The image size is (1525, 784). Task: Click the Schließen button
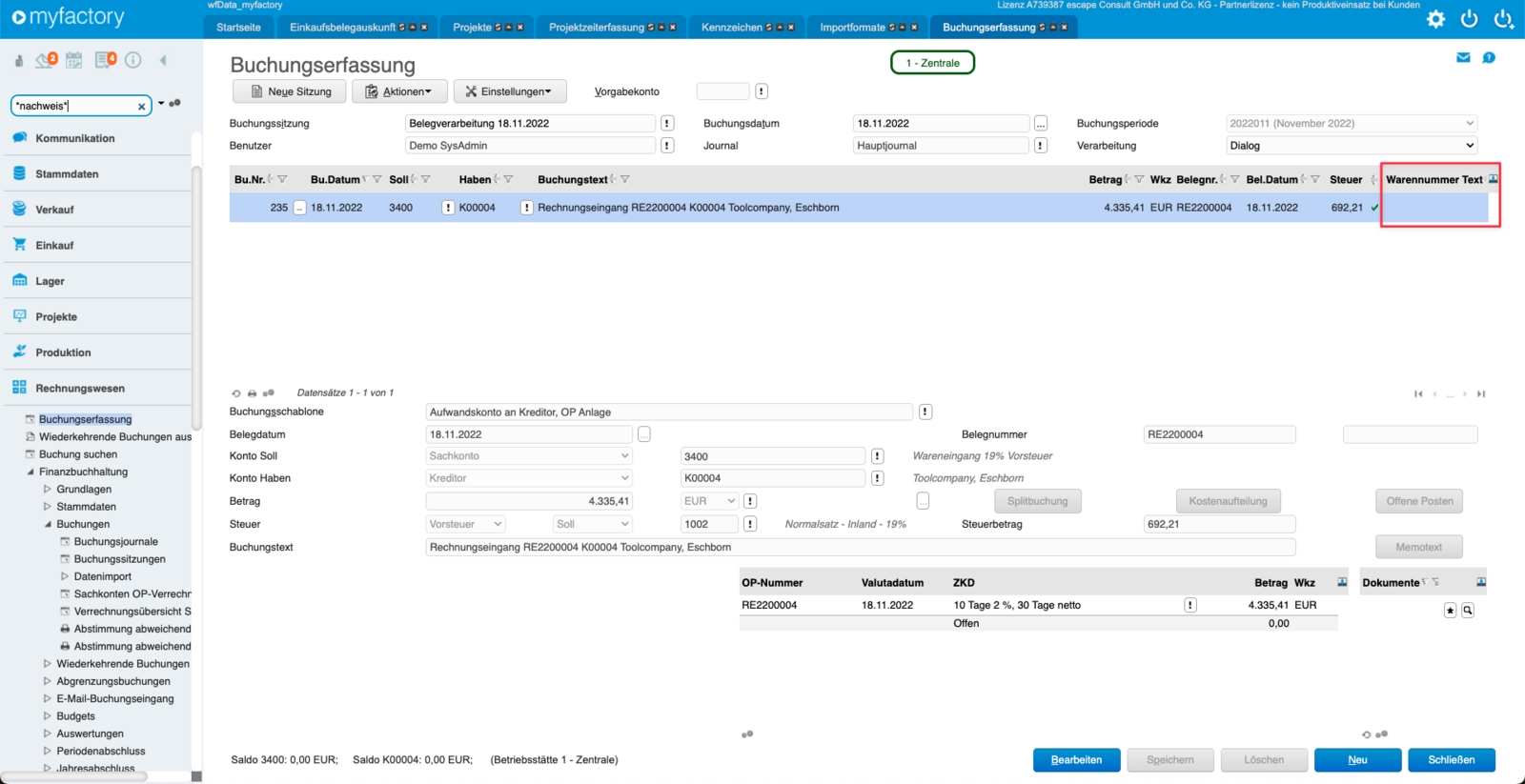pyautogui.click(x=1452, y=760)
